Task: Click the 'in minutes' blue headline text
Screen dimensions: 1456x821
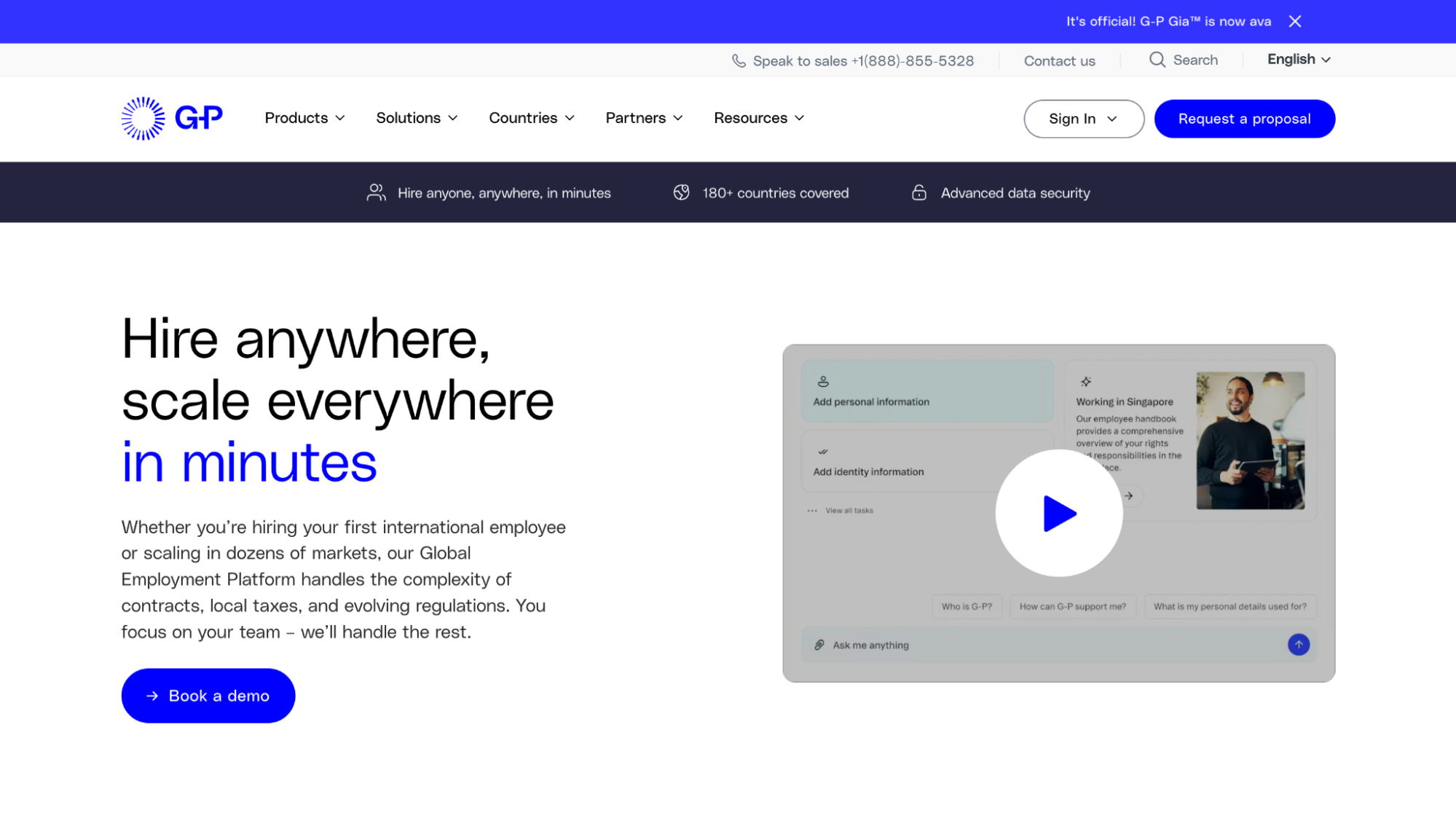Action: click(249, 462)
